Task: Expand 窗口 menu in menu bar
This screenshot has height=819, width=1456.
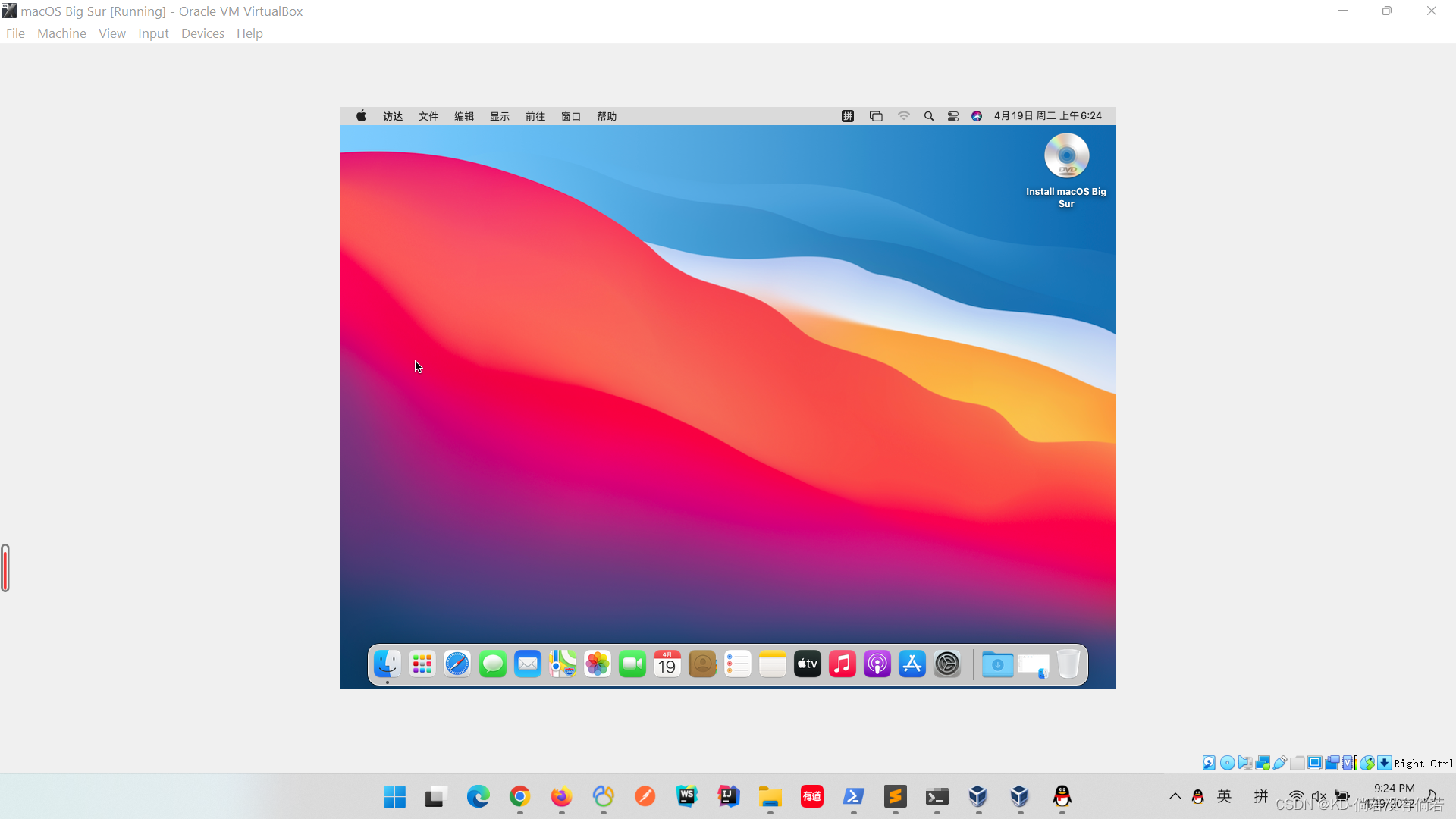Action: pos(570,115)
